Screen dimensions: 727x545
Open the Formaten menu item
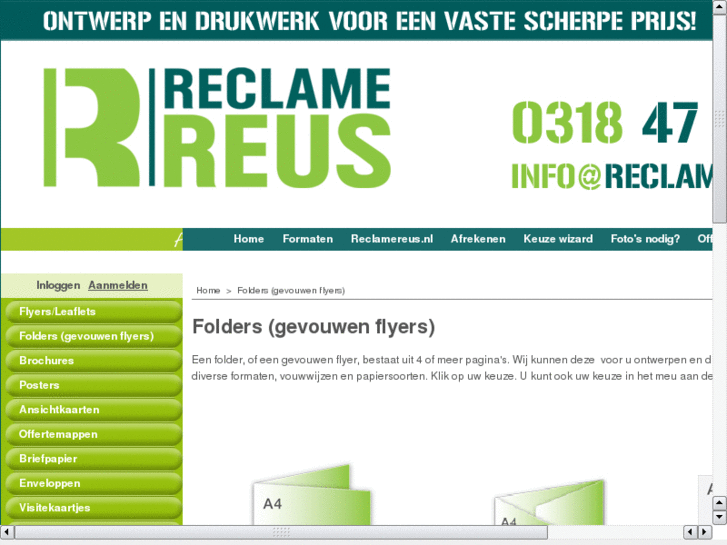coord(307,239)
